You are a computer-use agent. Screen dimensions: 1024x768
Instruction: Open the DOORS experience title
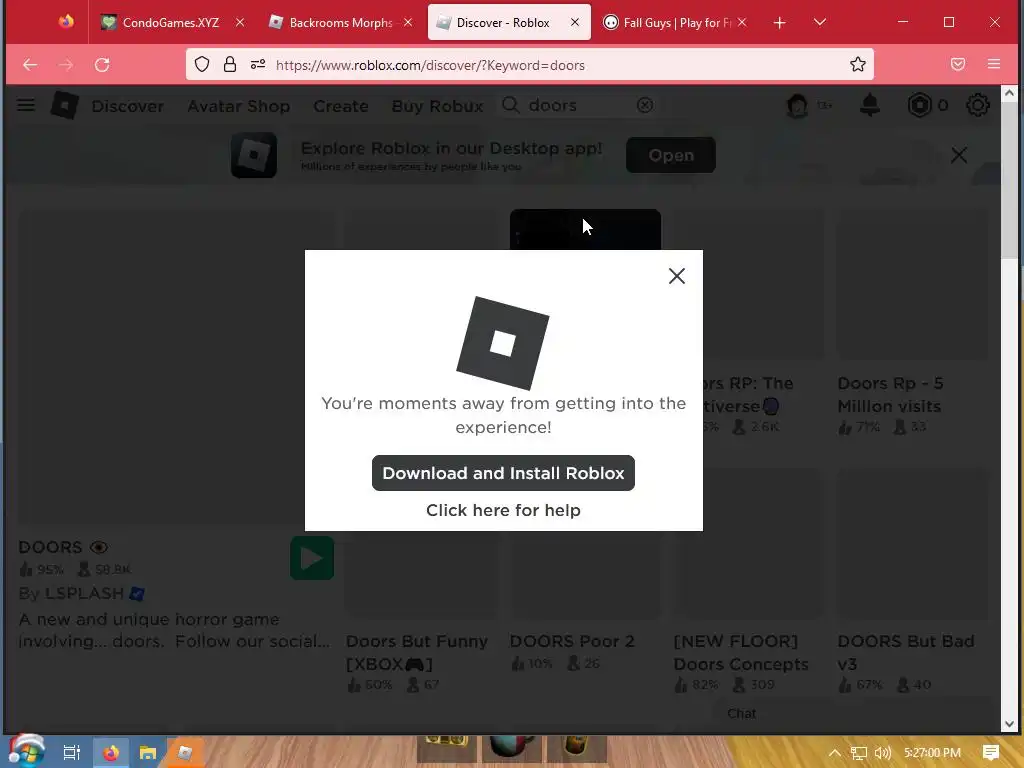click(x=63, y=547)
